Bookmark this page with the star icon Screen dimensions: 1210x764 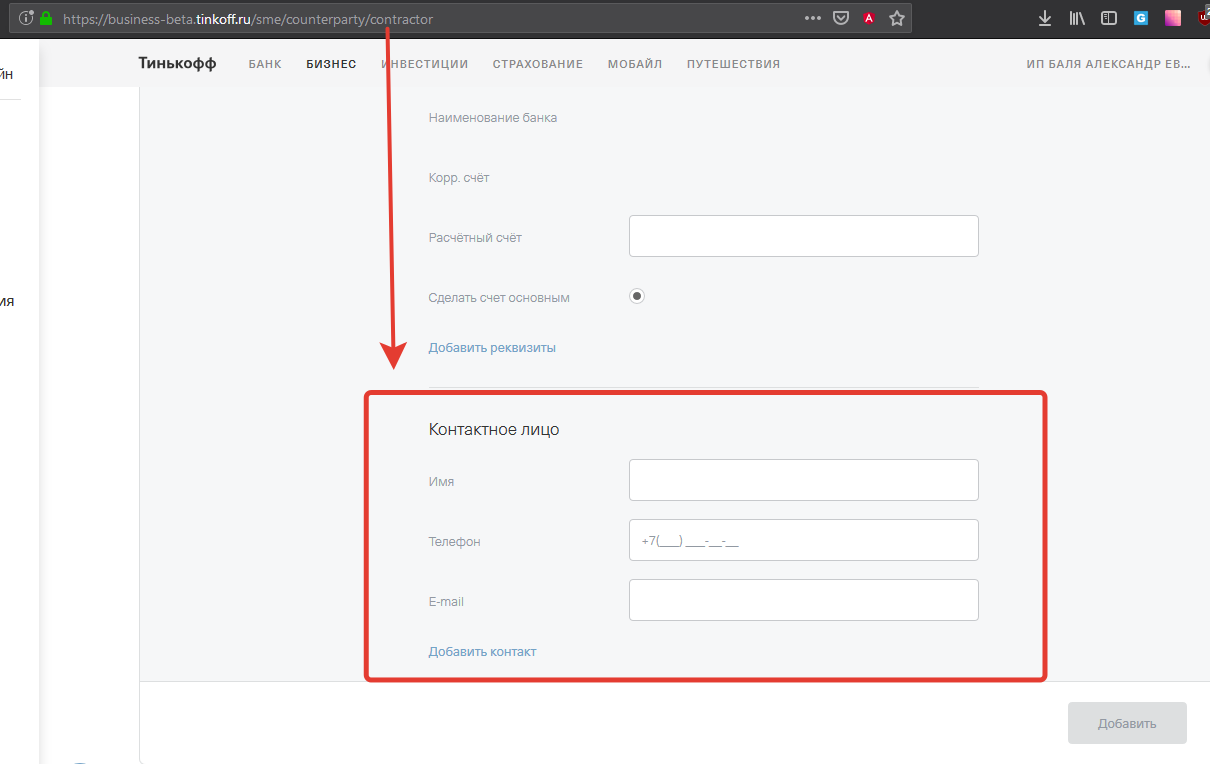896,18
